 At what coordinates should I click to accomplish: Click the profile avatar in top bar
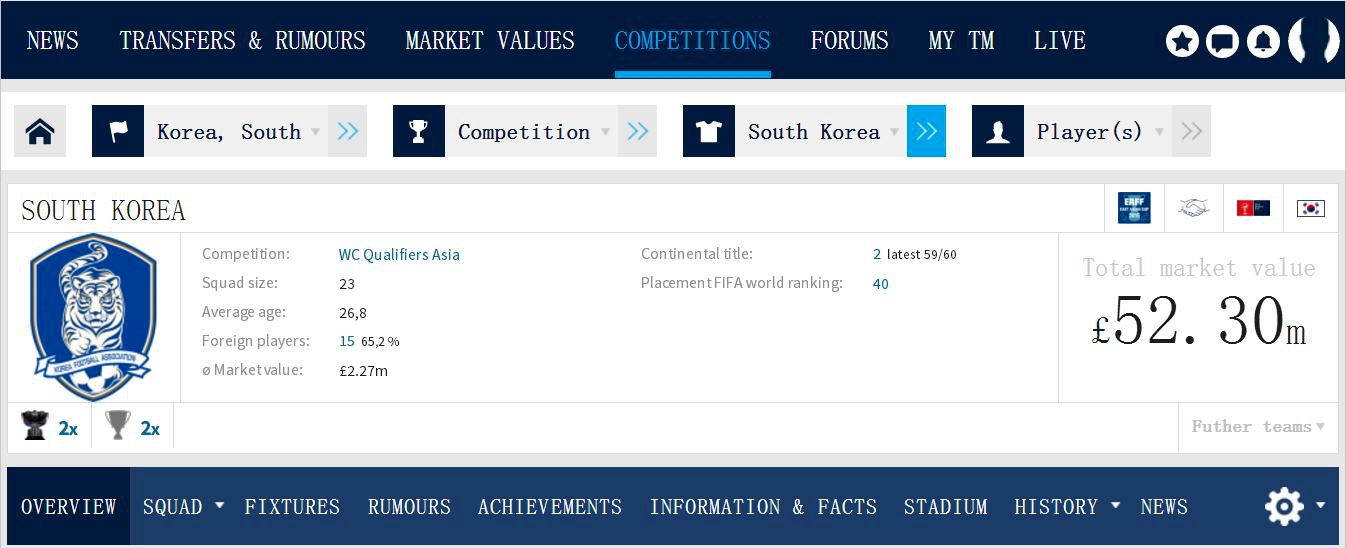tap(1313, 41)
